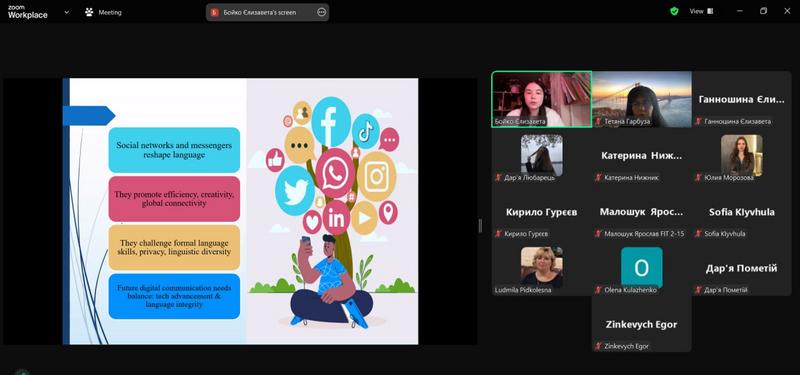The image size is (800, 375).
Task: Select Тетяна Гарбуза's video tile
Action: pos(641,99)
